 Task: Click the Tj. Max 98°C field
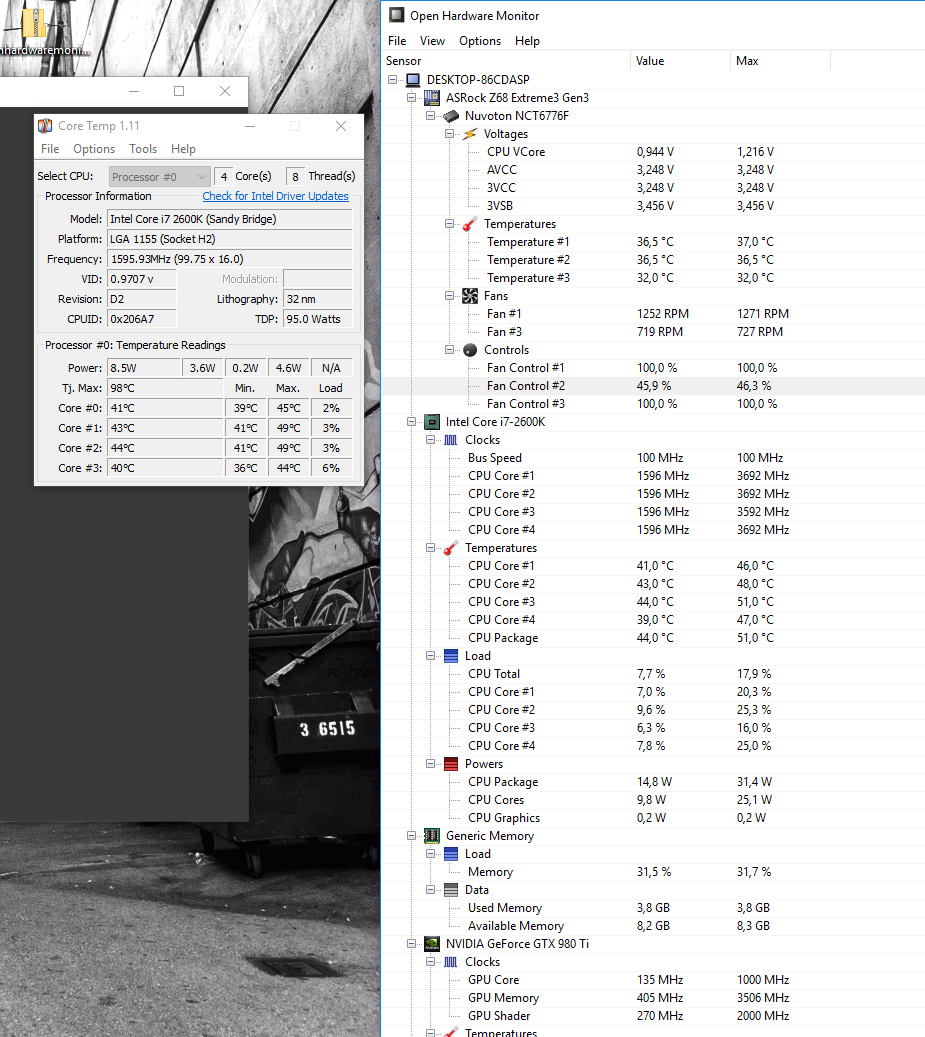[165, 388]
